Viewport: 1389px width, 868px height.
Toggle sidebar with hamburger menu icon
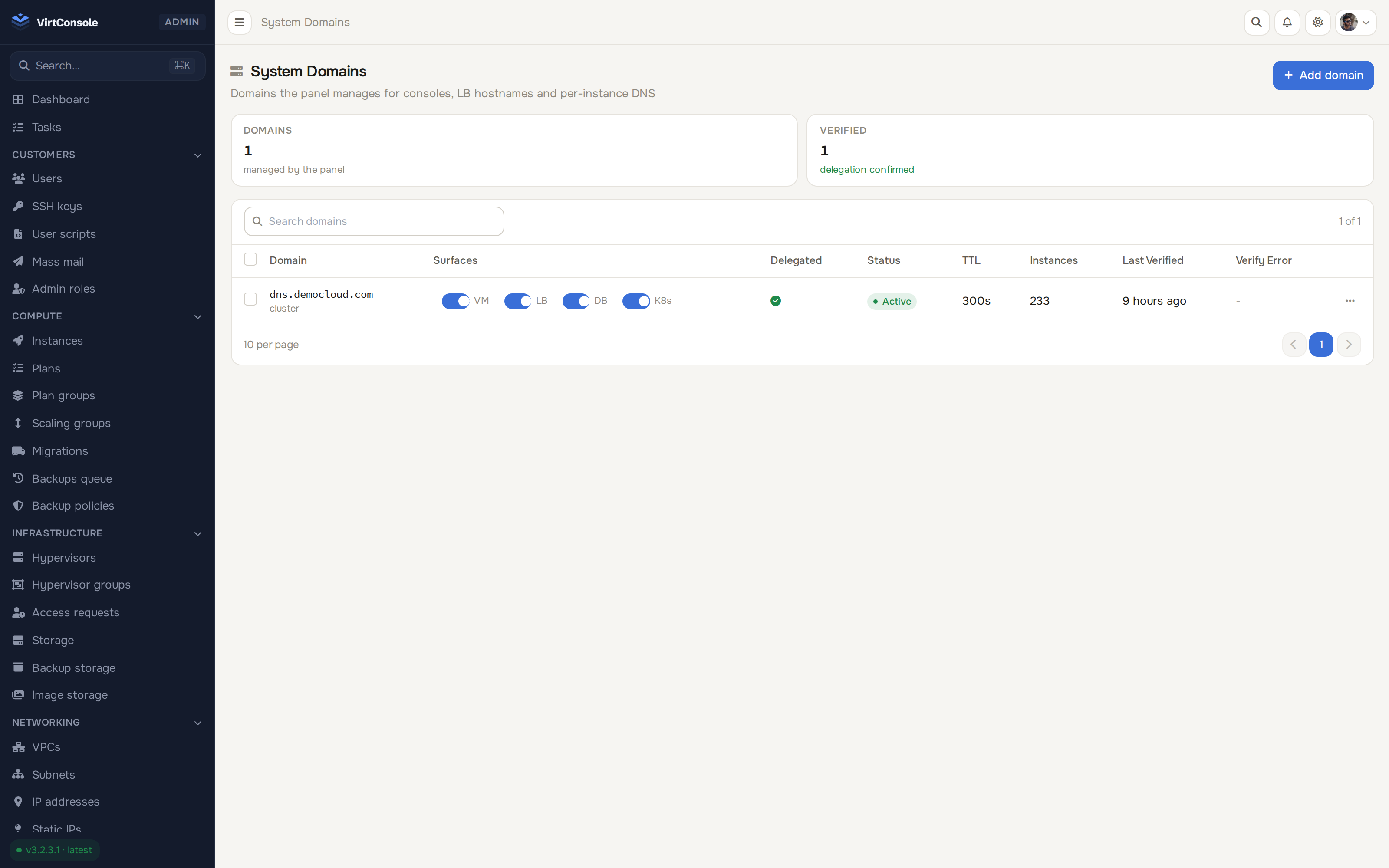239,23
